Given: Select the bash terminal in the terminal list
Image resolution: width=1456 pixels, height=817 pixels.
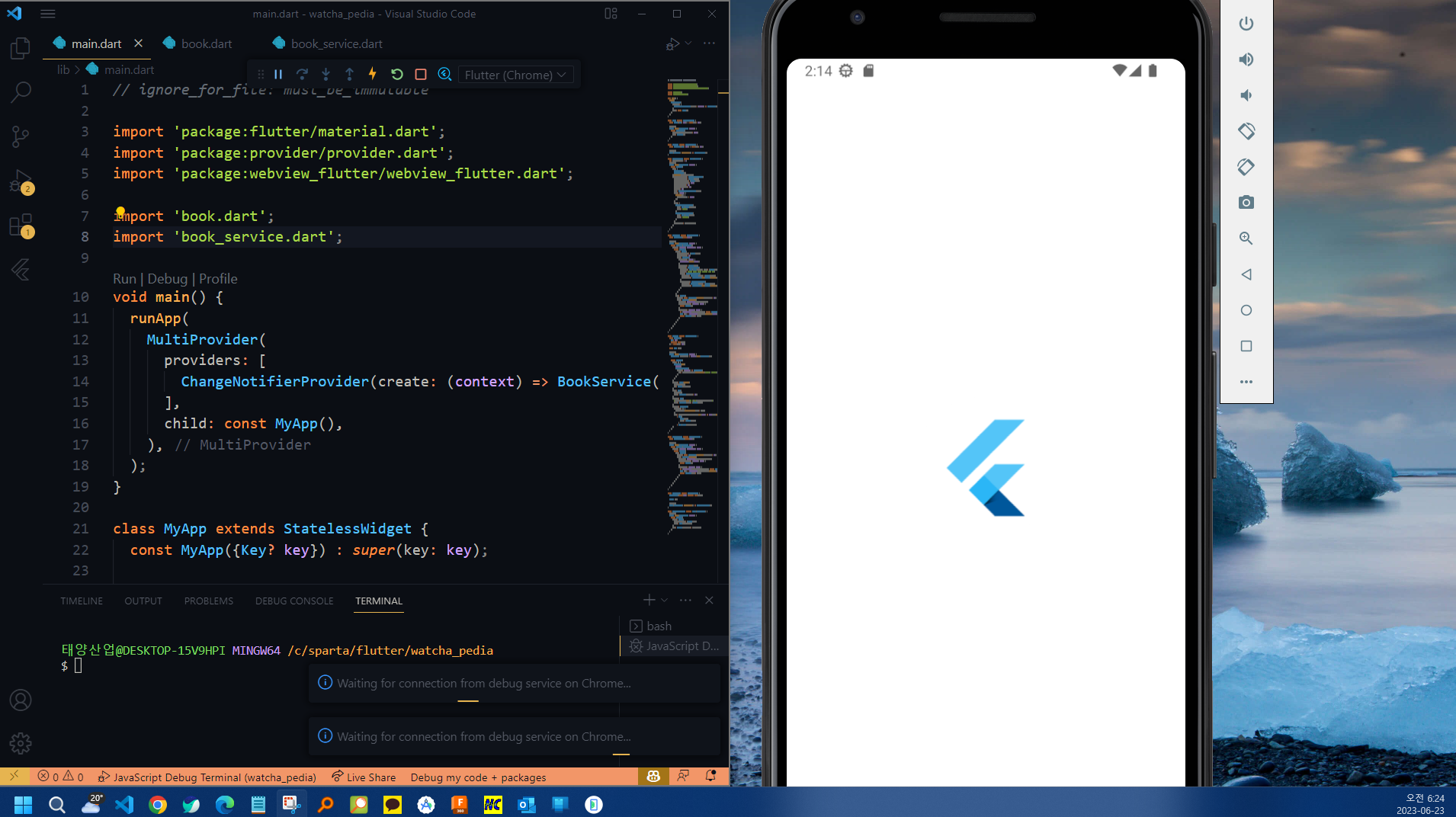Looking at the screenshot, I should coord(673,626).
